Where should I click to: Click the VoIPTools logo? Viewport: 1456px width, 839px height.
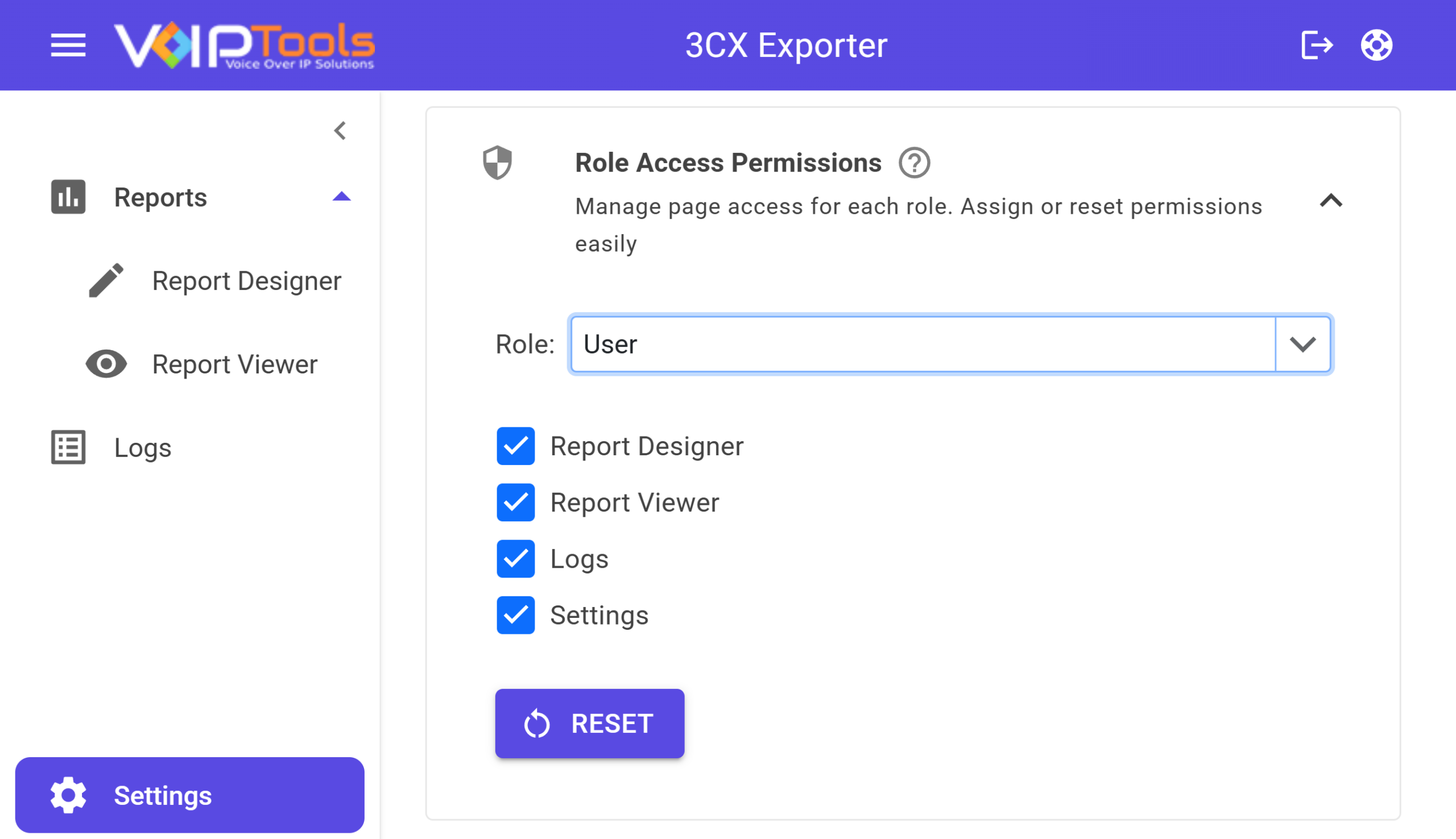[244, 45]
